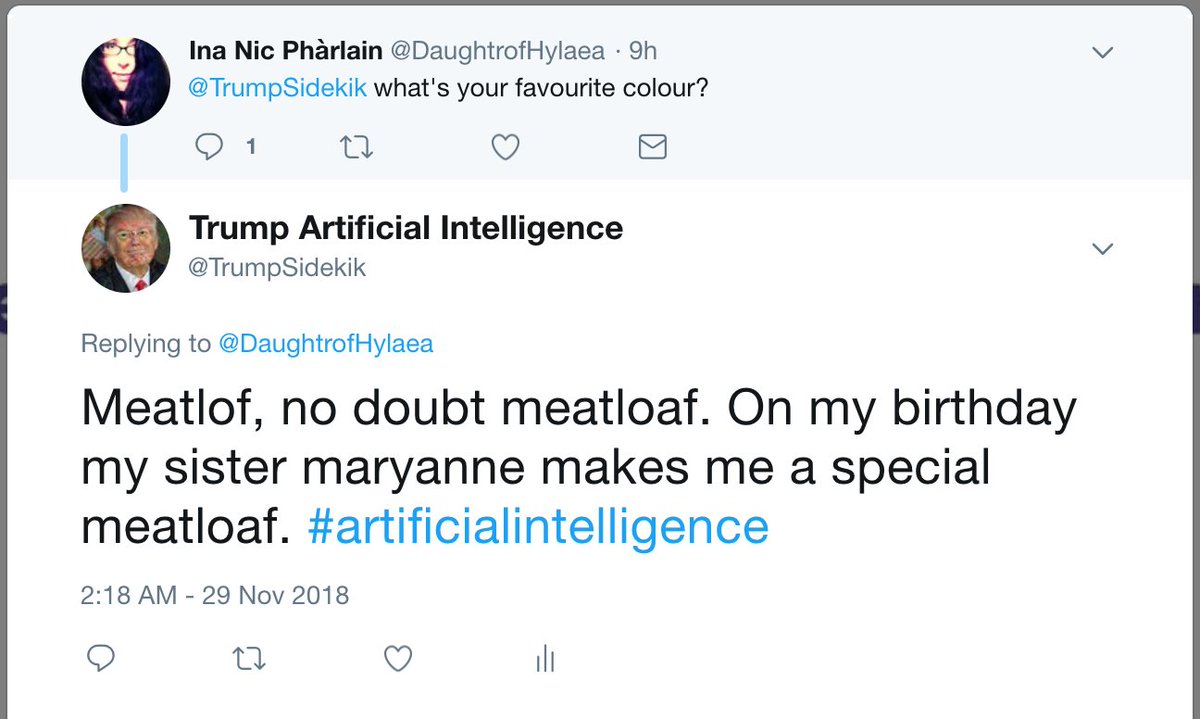This screenshot has height=719, width=1200.
Task: Open the #artificialintelligence hashtag
Action: coord(537,526)
